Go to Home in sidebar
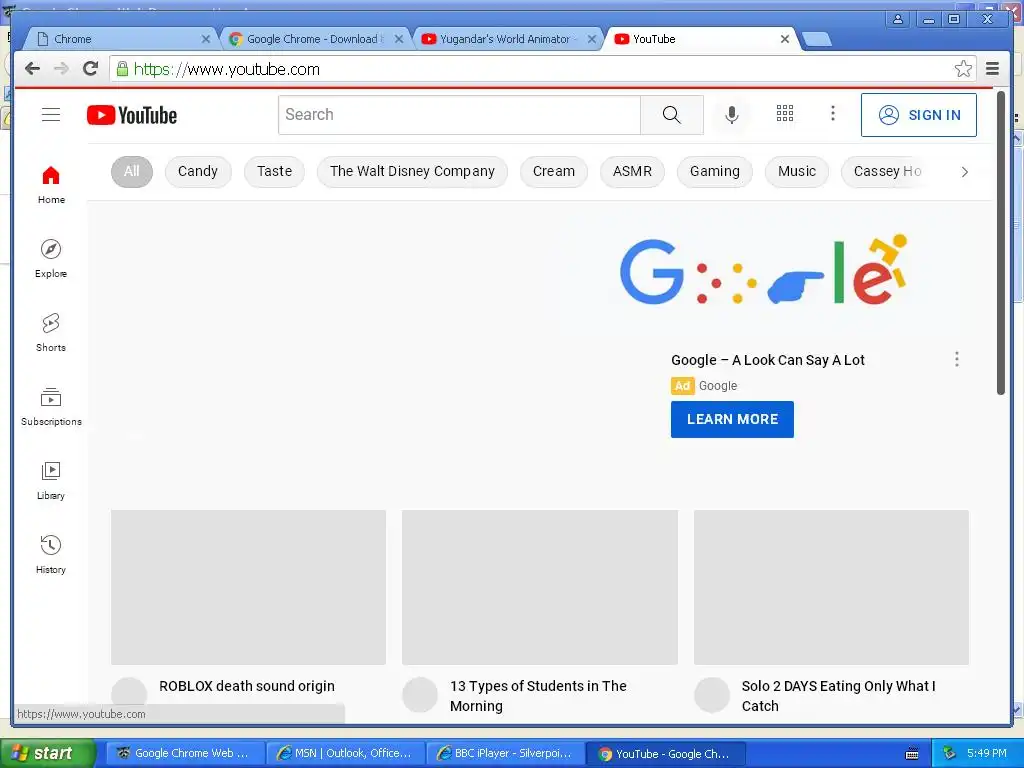This screenshot has width=1024, height=768. click(51, 185)
